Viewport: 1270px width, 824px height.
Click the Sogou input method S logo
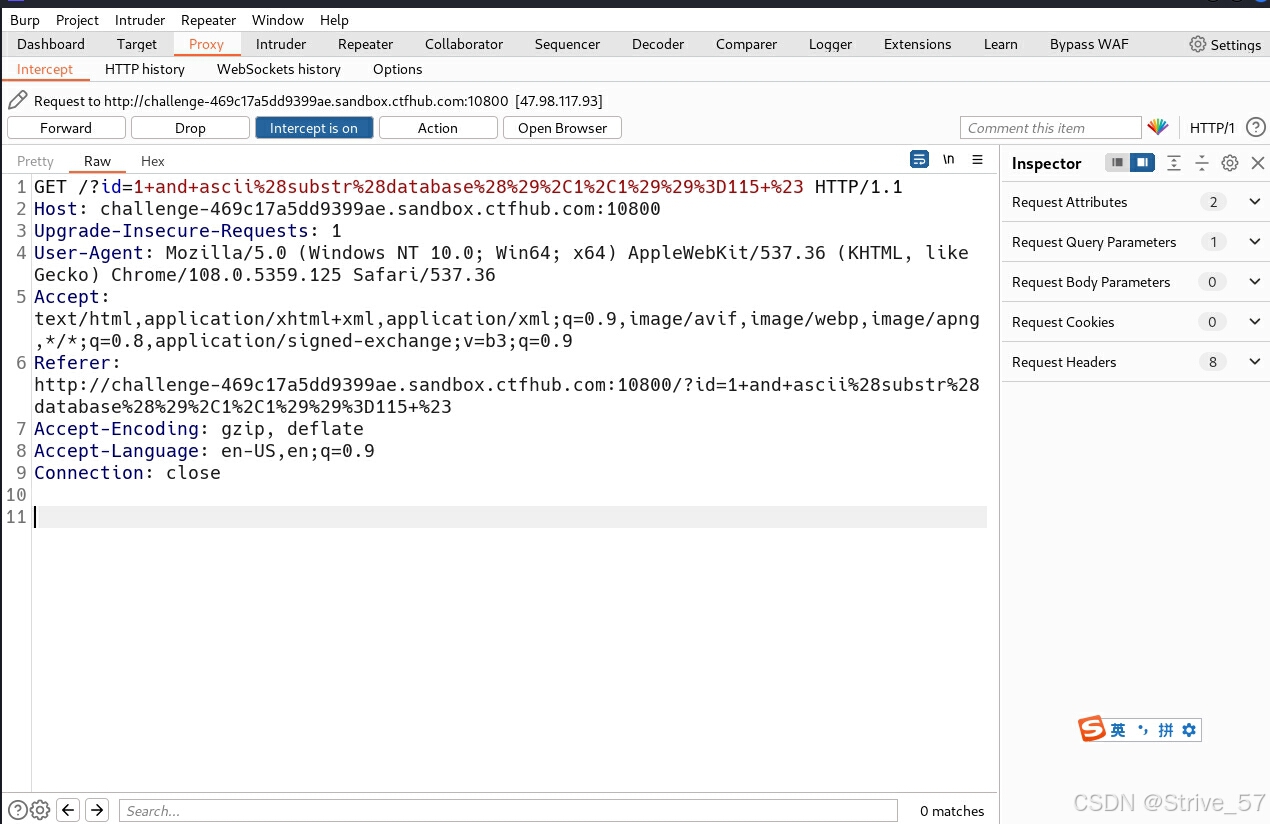(x=1092, y=729)
